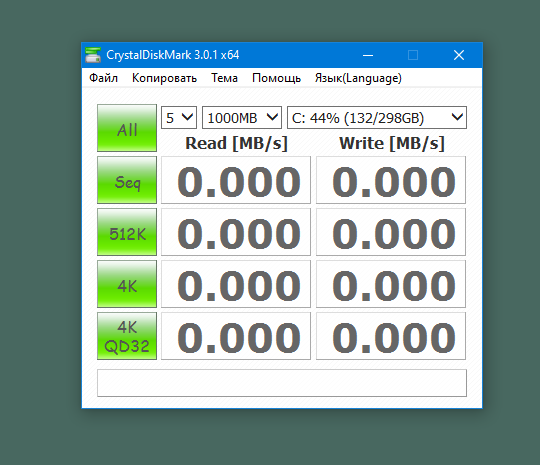Open the Язык(Language) menu

pos(358,78)
